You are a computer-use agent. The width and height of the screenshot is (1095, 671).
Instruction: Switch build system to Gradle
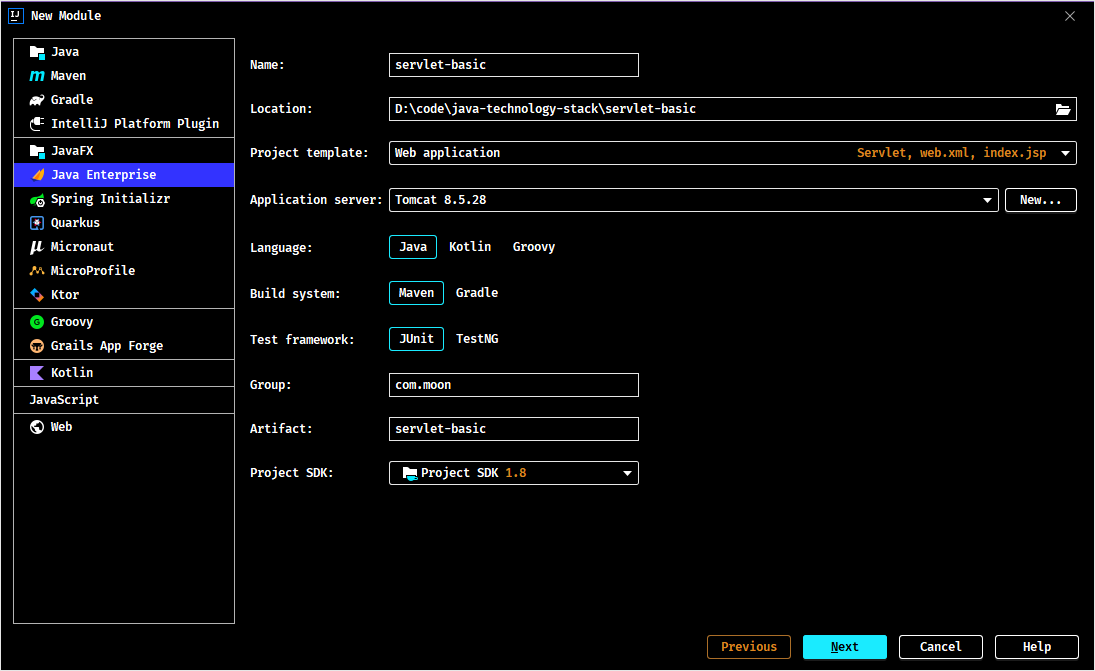point(477,293)
